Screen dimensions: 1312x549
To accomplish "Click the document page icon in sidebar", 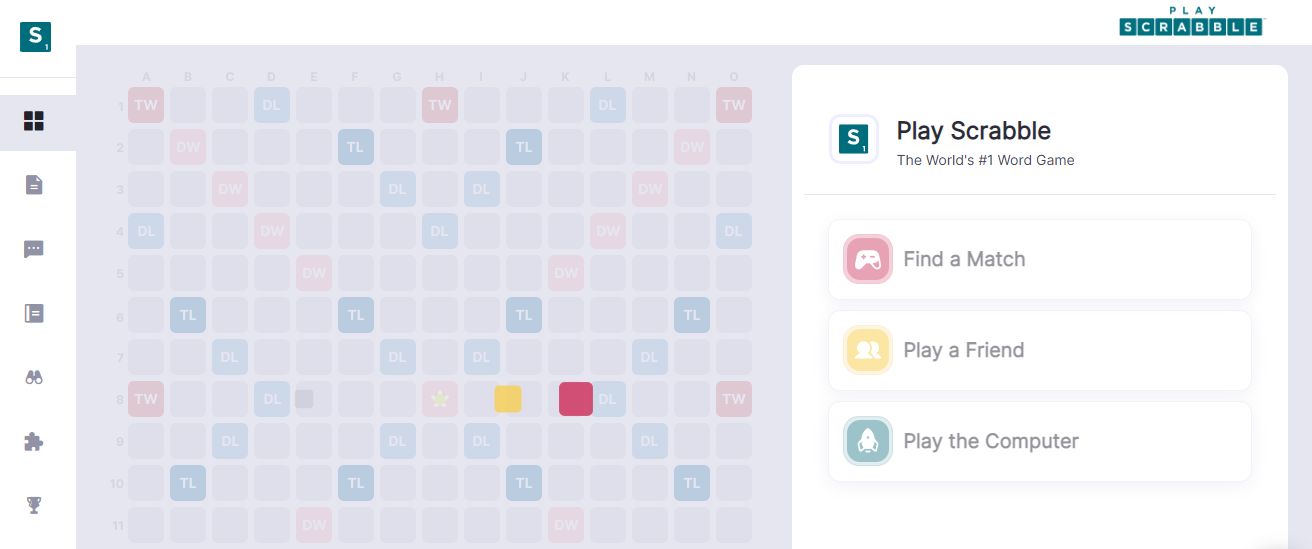I will [x=34, y=185].
